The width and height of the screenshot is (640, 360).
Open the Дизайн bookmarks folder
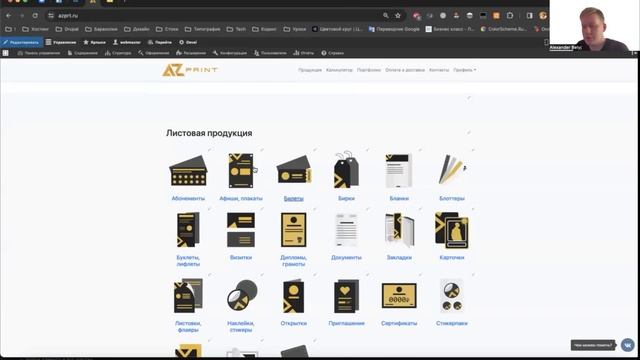(x=137, y=29)
